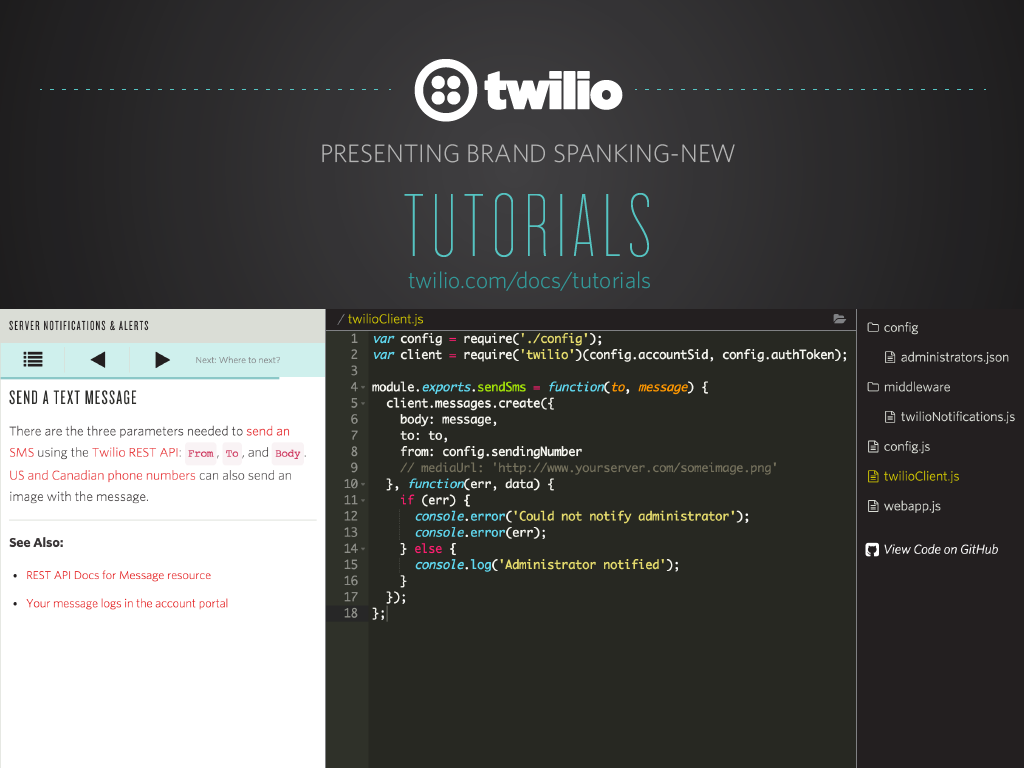Click the administrators.json file icon
This screenshot has height=768, width=1024.
[889, 357]
